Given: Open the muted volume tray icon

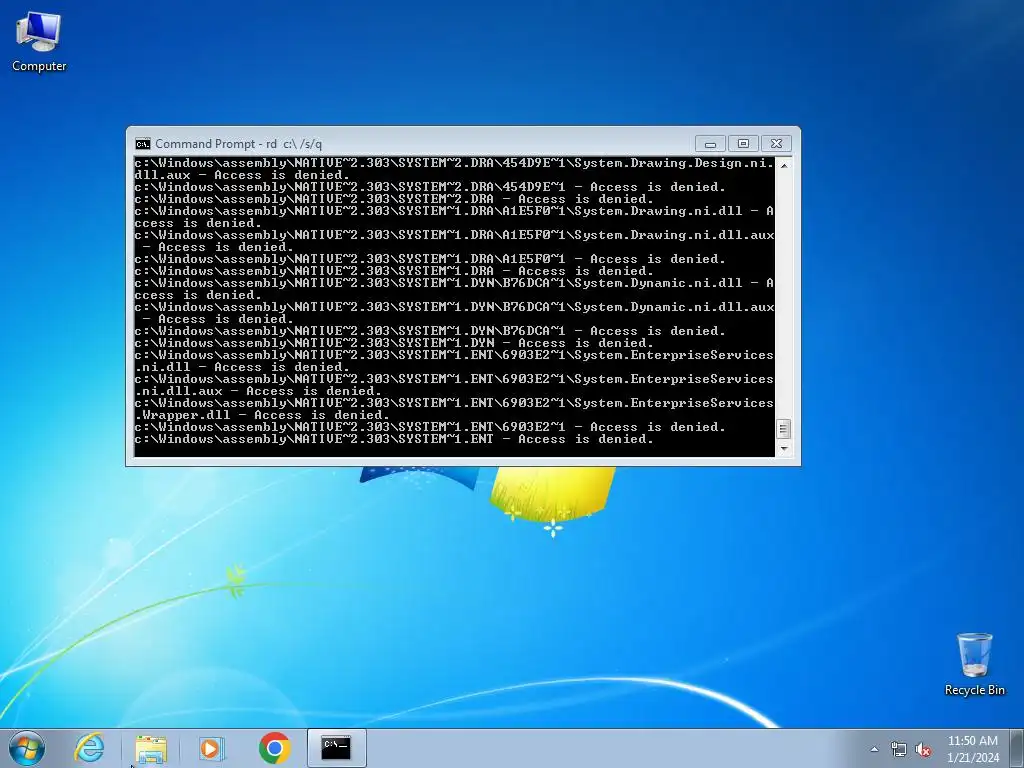Looking at the screenshot, I should 923,749.
